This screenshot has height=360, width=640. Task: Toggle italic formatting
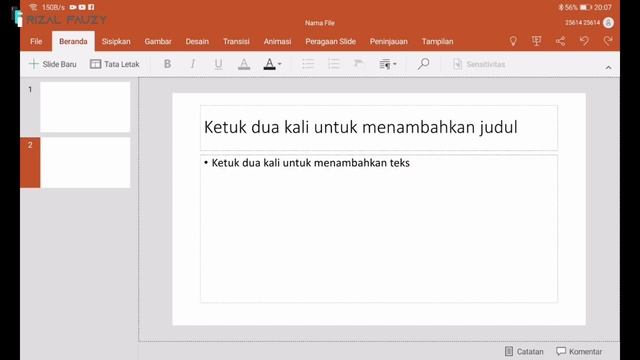(193, 64)
